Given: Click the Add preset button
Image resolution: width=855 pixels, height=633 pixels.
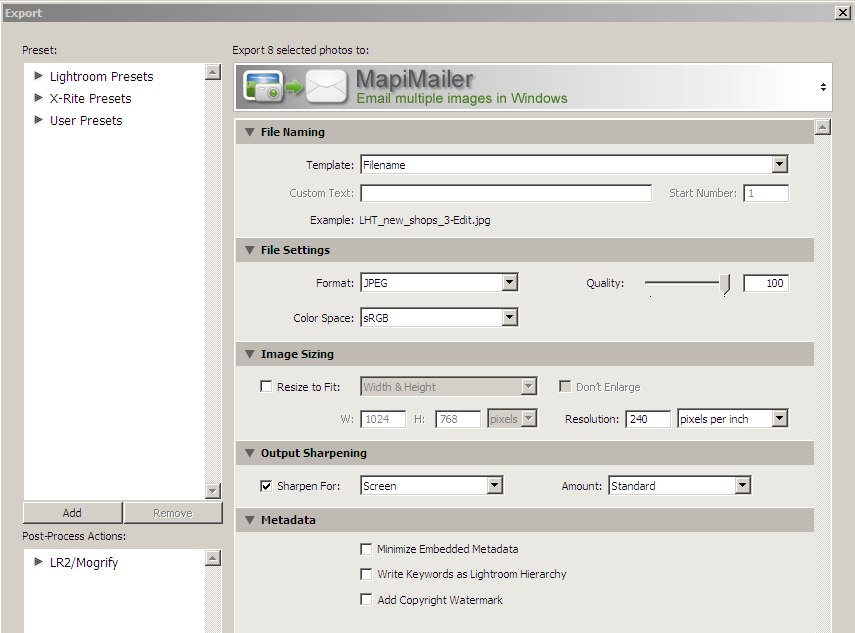Looking at the screenshot, I should (73, 513).
